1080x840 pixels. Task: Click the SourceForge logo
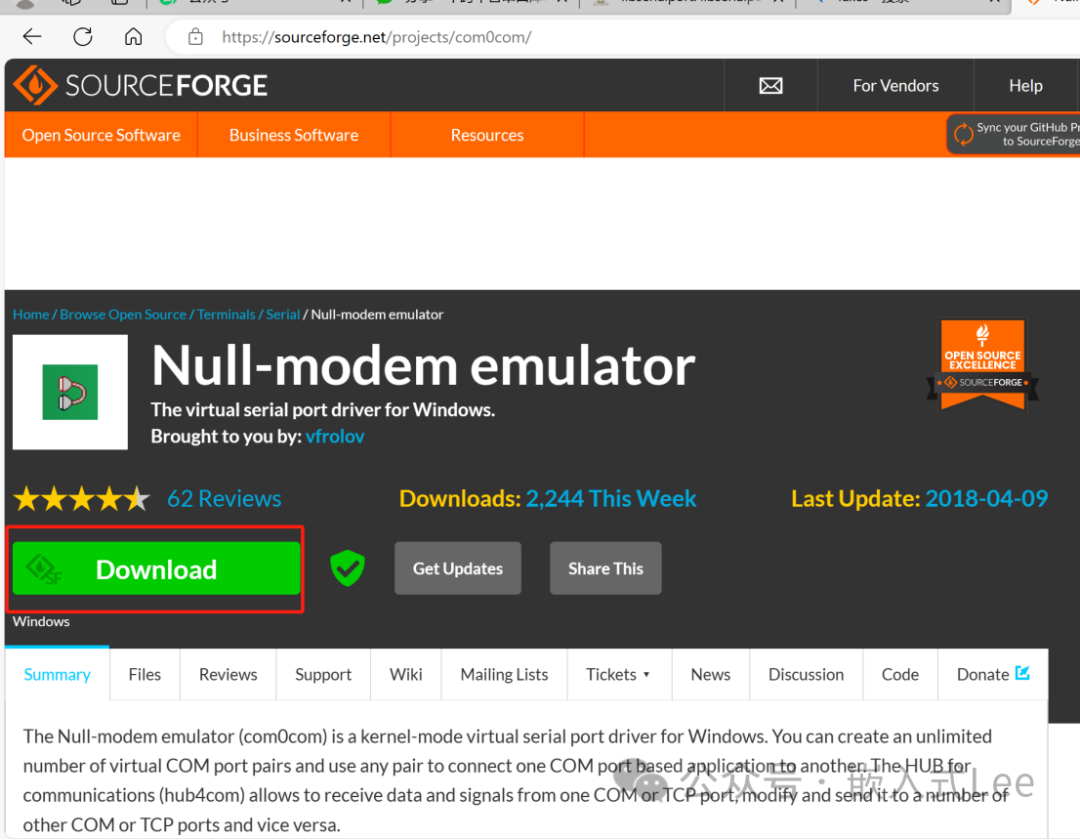[x=141, y=86]
